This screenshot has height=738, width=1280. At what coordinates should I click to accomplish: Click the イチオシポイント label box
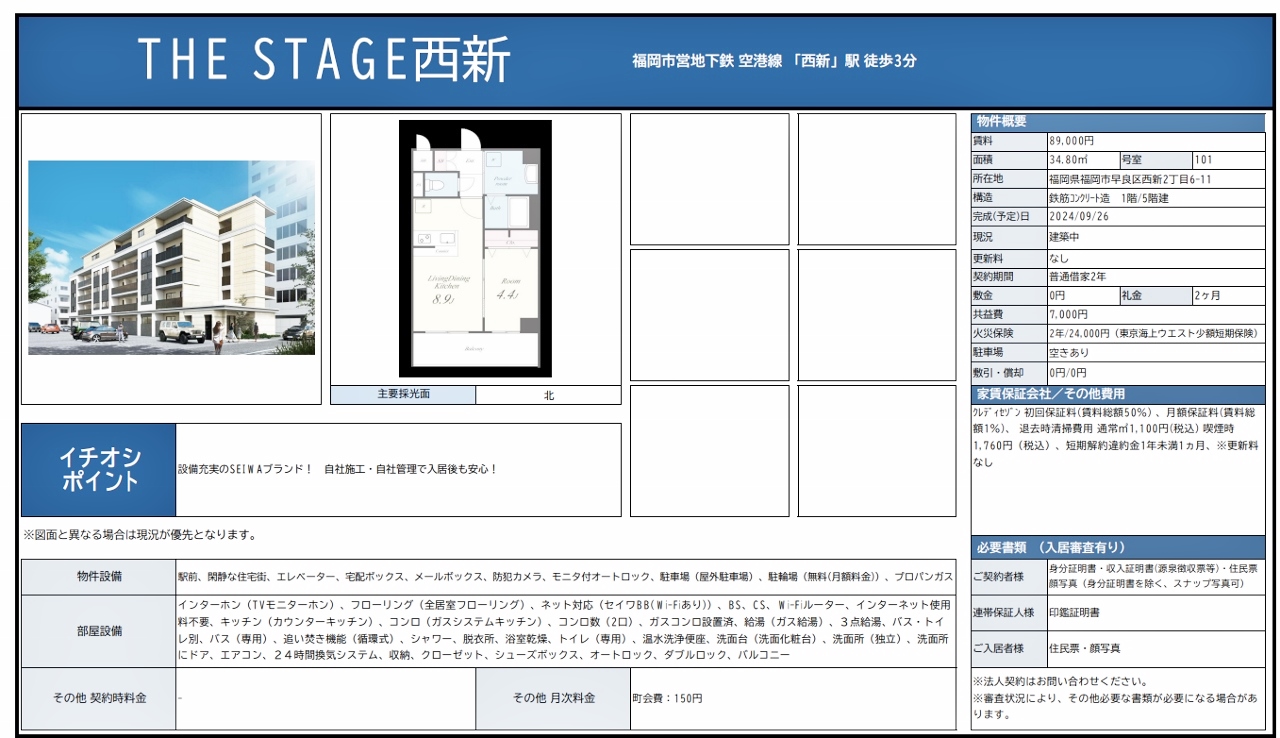(99, 470)
